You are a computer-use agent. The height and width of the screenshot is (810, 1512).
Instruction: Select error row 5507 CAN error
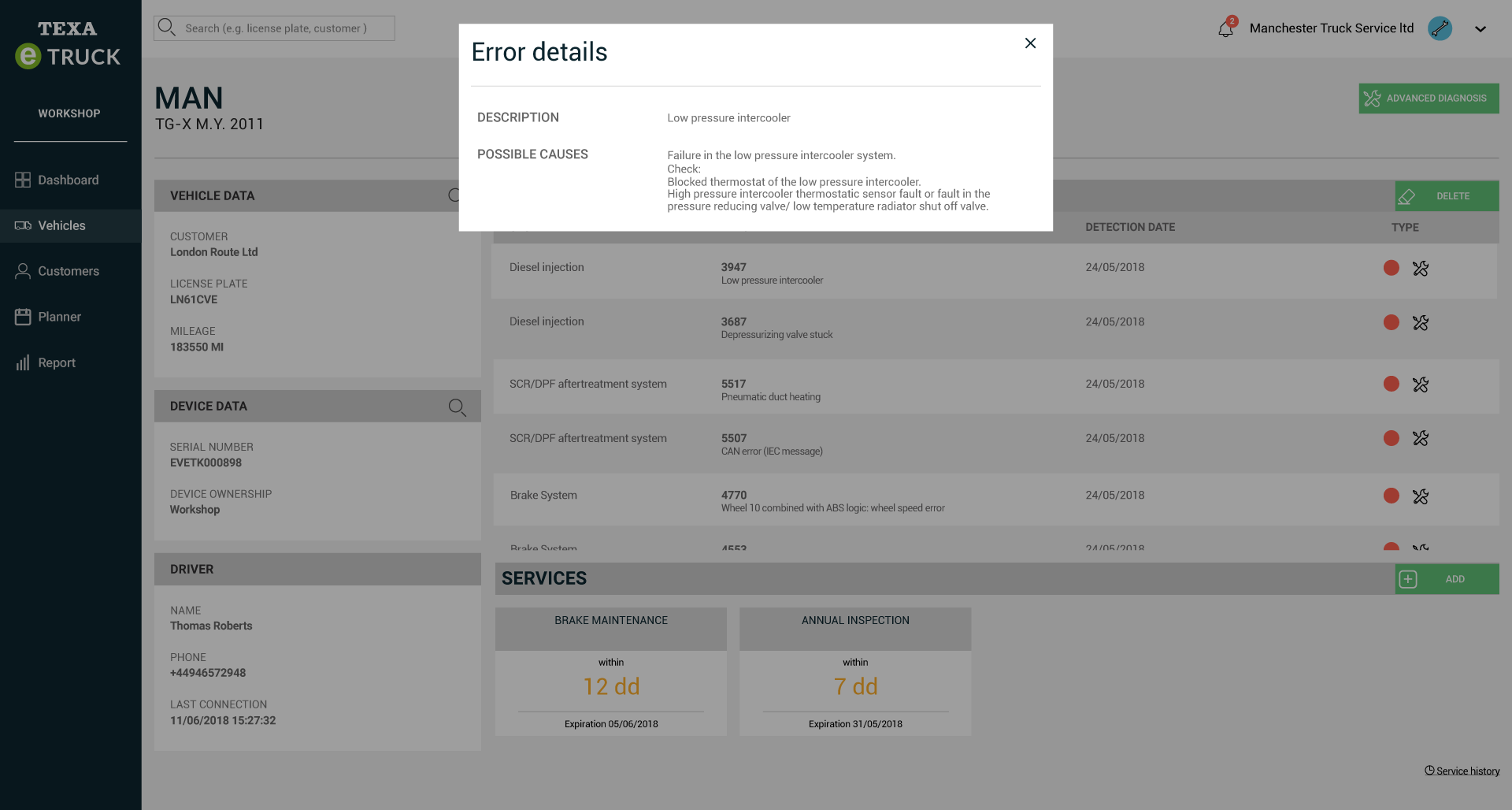click(995, 442)
